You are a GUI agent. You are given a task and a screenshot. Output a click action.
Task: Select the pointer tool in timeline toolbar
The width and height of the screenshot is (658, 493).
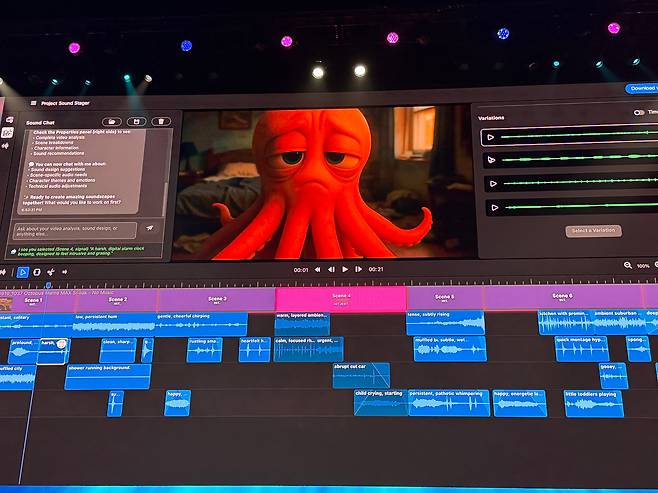click(22, 272)
